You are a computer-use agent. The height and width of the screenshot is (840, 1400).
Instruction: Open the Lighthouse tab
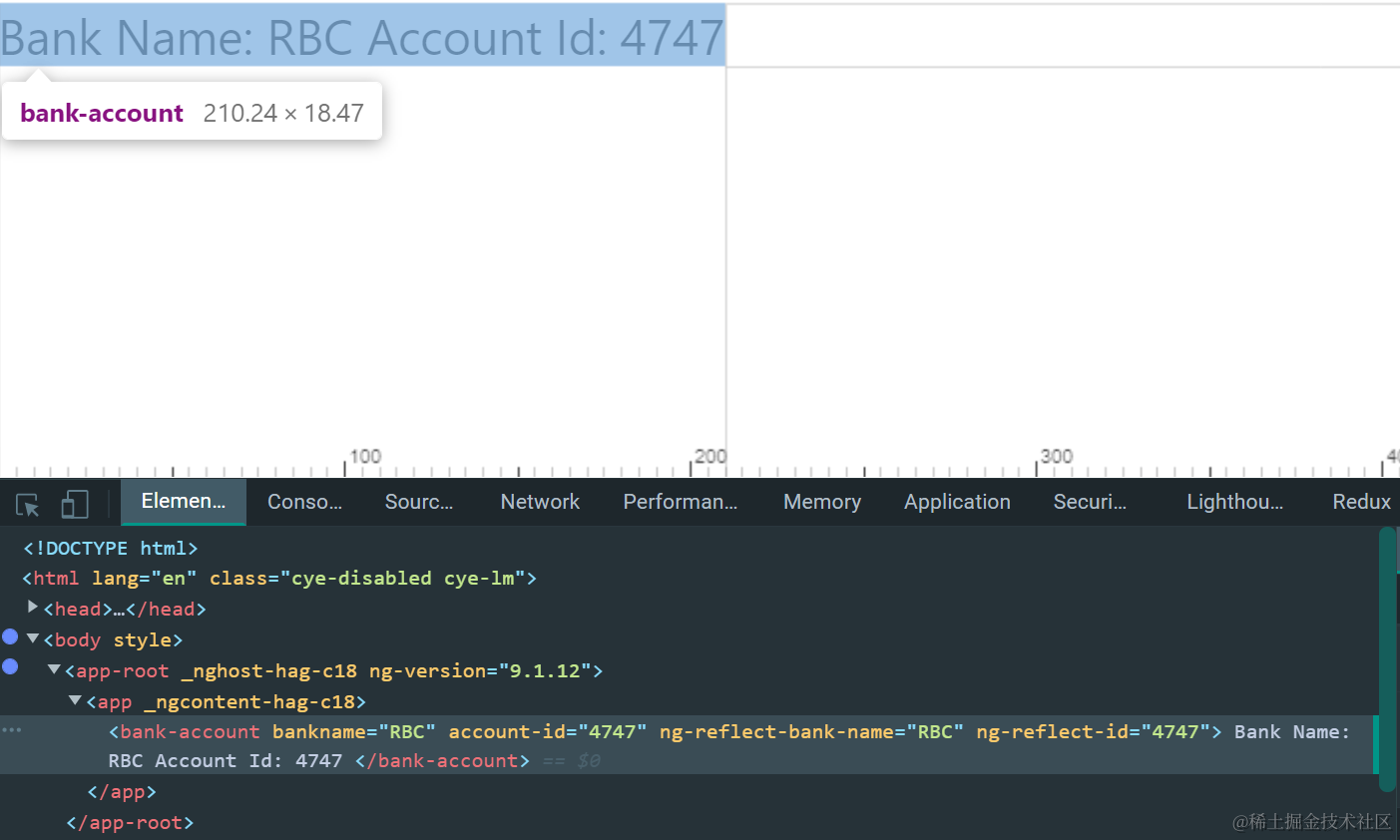click(1234, 502)
